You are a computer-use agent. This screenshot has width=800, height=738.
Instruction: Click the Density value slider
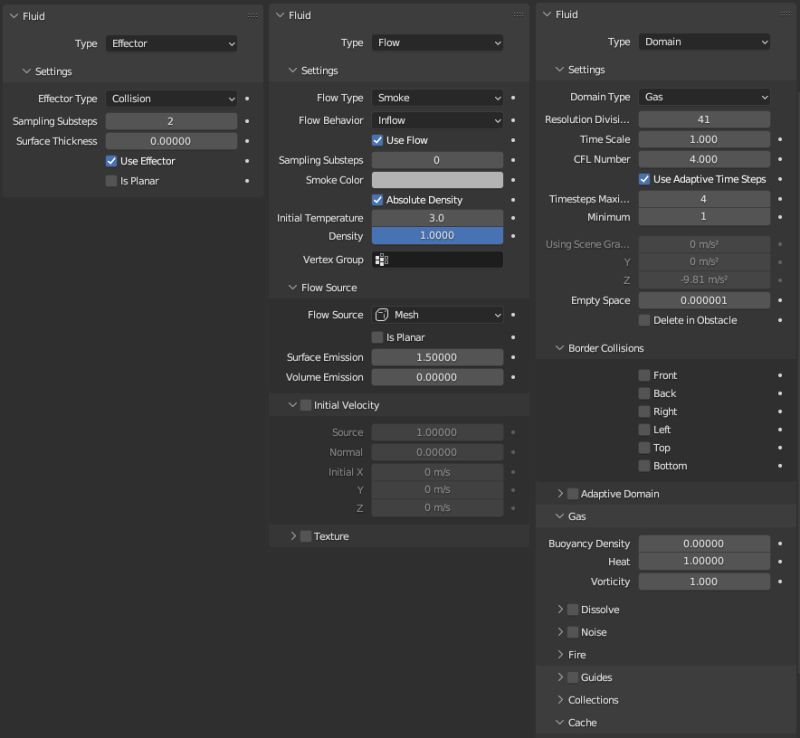437,236
